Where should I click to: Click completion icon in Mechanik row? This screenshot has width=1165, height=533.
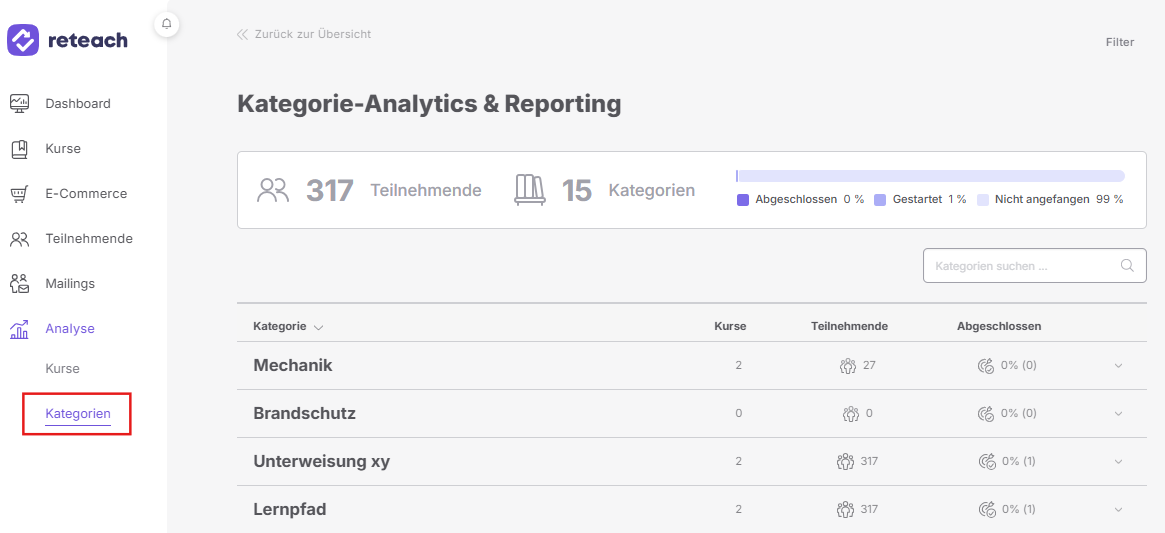pos(987,366)
